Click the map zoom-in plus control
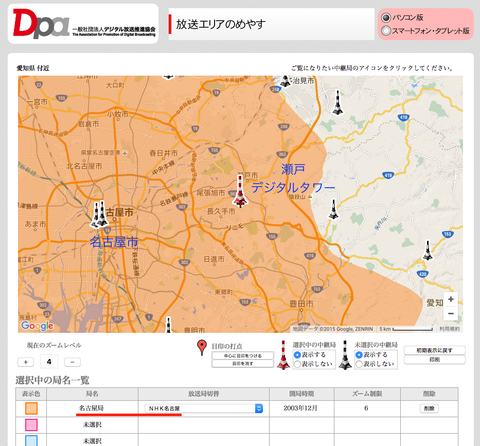This screenshot has height=446, width=480. coord(451,299)
